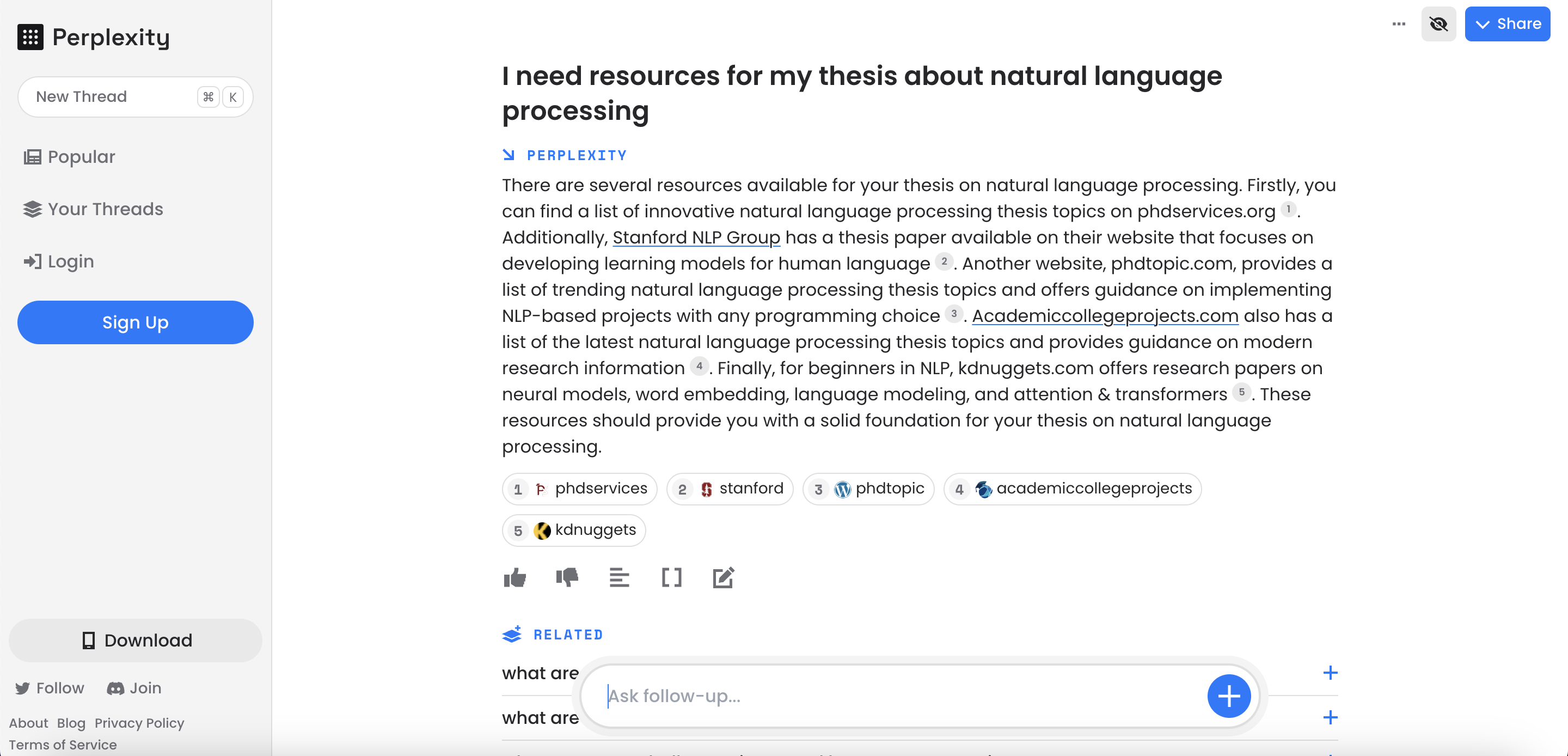Viewport: 1568px width, 756px height.
Task: Expand the first related question plus
Action: 1330,673
